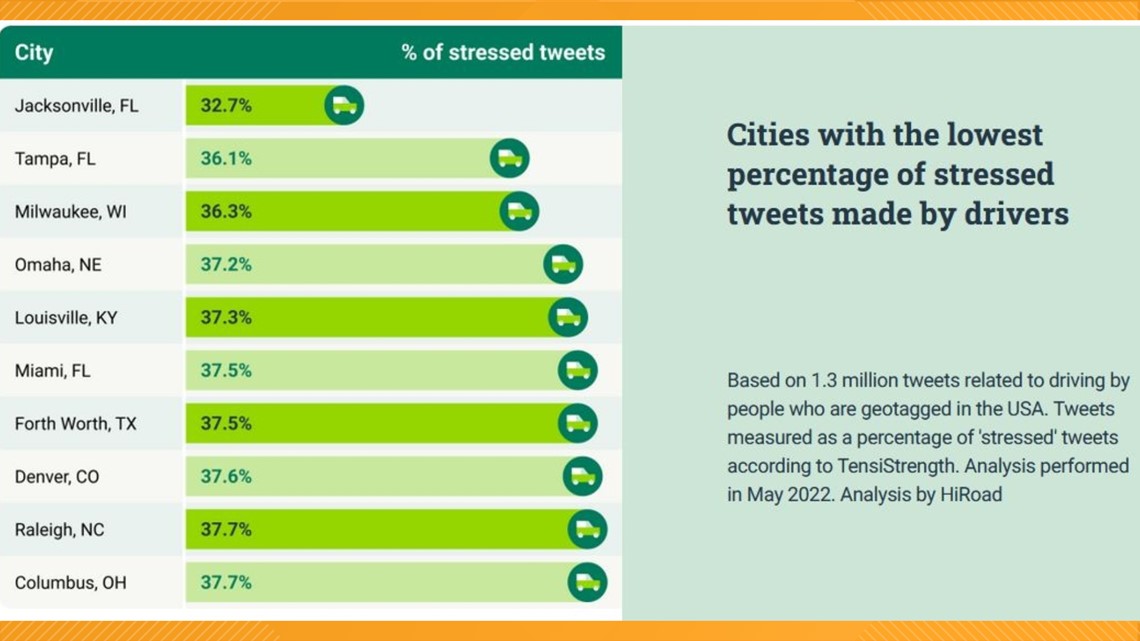The width and height of the screenshot is (1140, 641).
Task: Select the % of stressed tweets header
Action: point(503,52)
